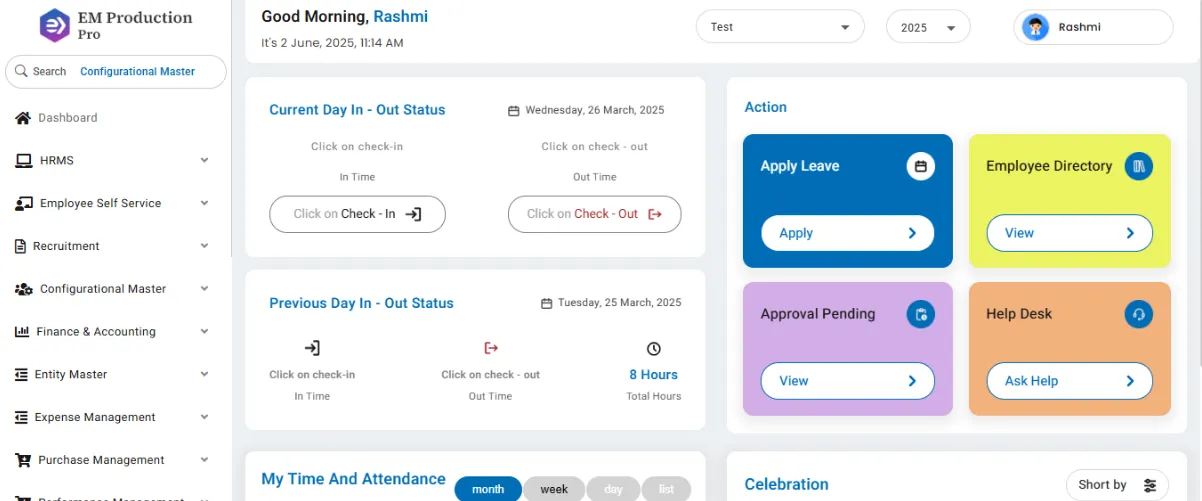1202x501 pixels.
Task: Expand the Recruitment sidebar section
Action: (x=113, y=246)
